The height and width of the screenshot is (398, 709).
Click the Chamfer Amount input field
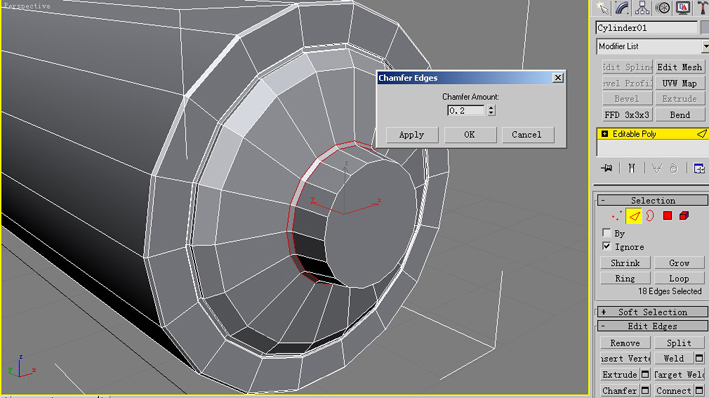[466, 110]
